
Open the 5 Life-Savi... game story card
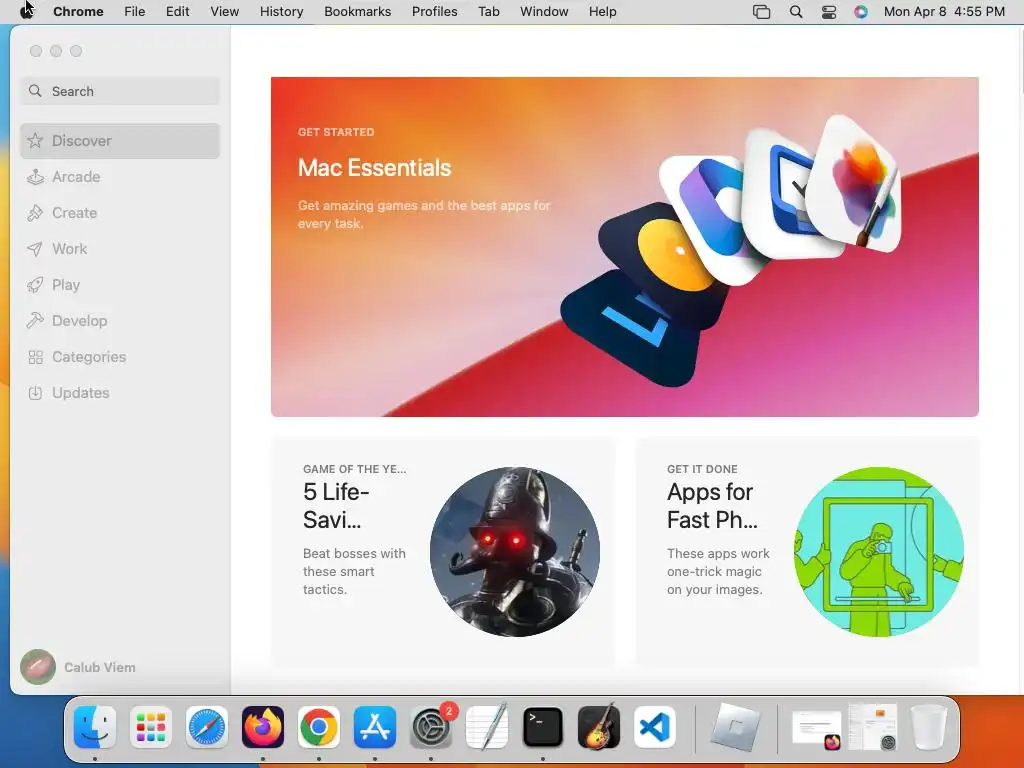[443, 552]
